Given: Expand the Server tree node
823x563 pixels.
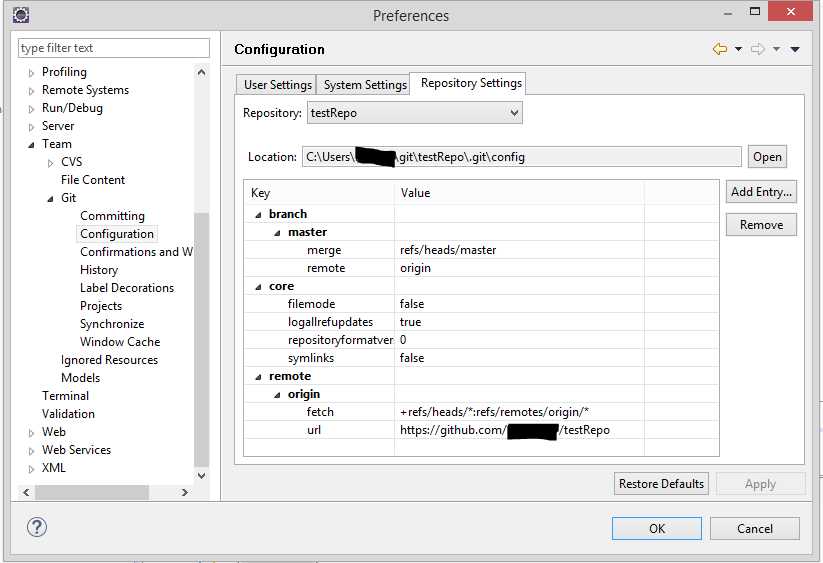Looking at the screenshot, I should (x=31, y=127).
